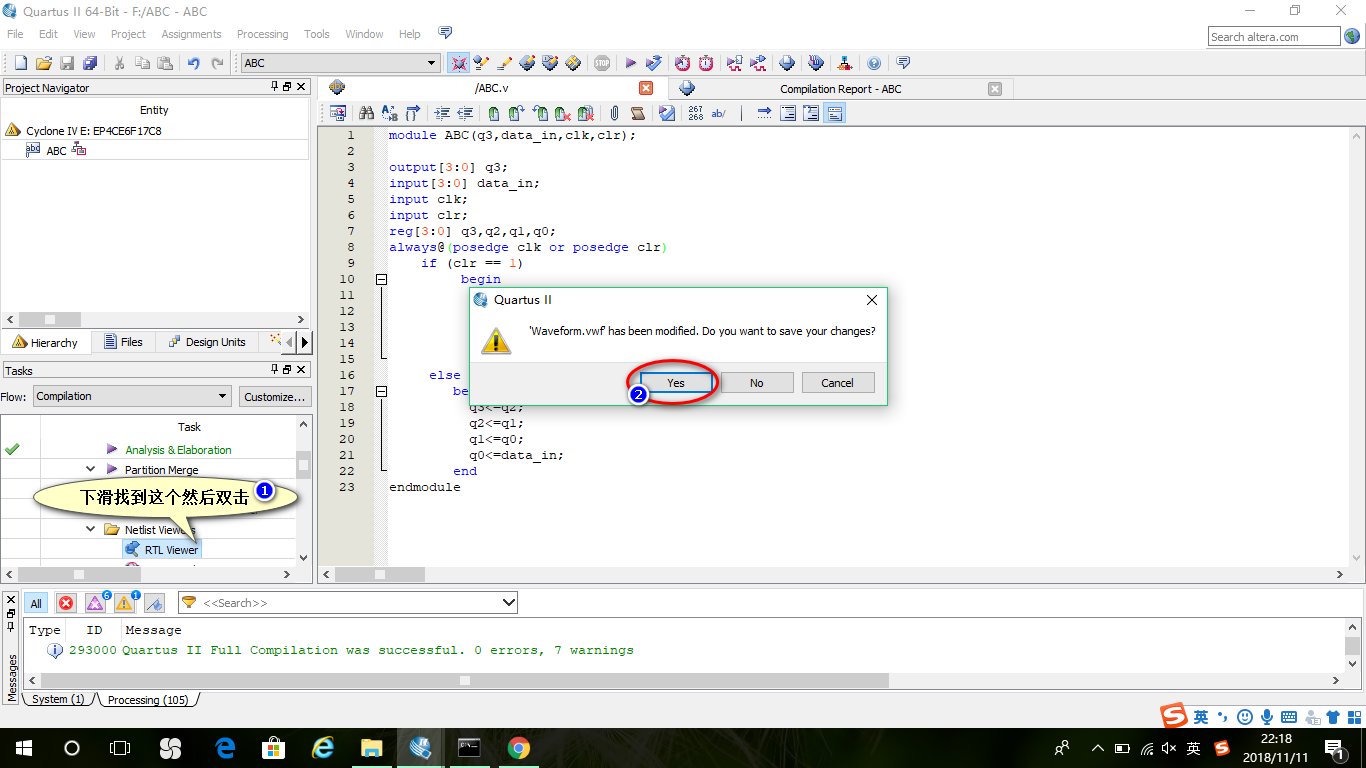
Task: Toggle the All messages filter
Action: pos(36,603)
